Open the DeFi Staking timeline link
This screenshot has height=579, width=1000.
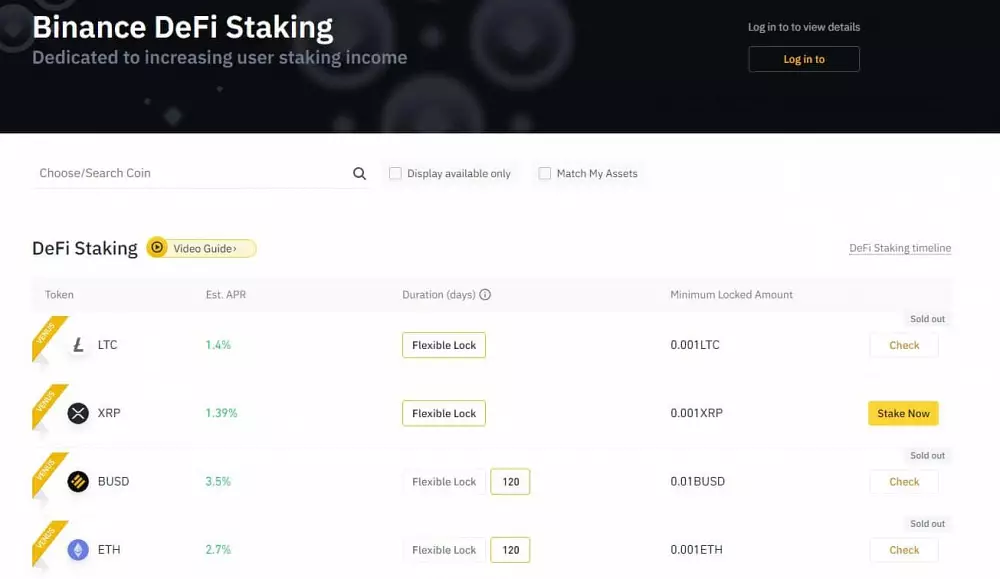pyautogui.click(x=900, y=248)
